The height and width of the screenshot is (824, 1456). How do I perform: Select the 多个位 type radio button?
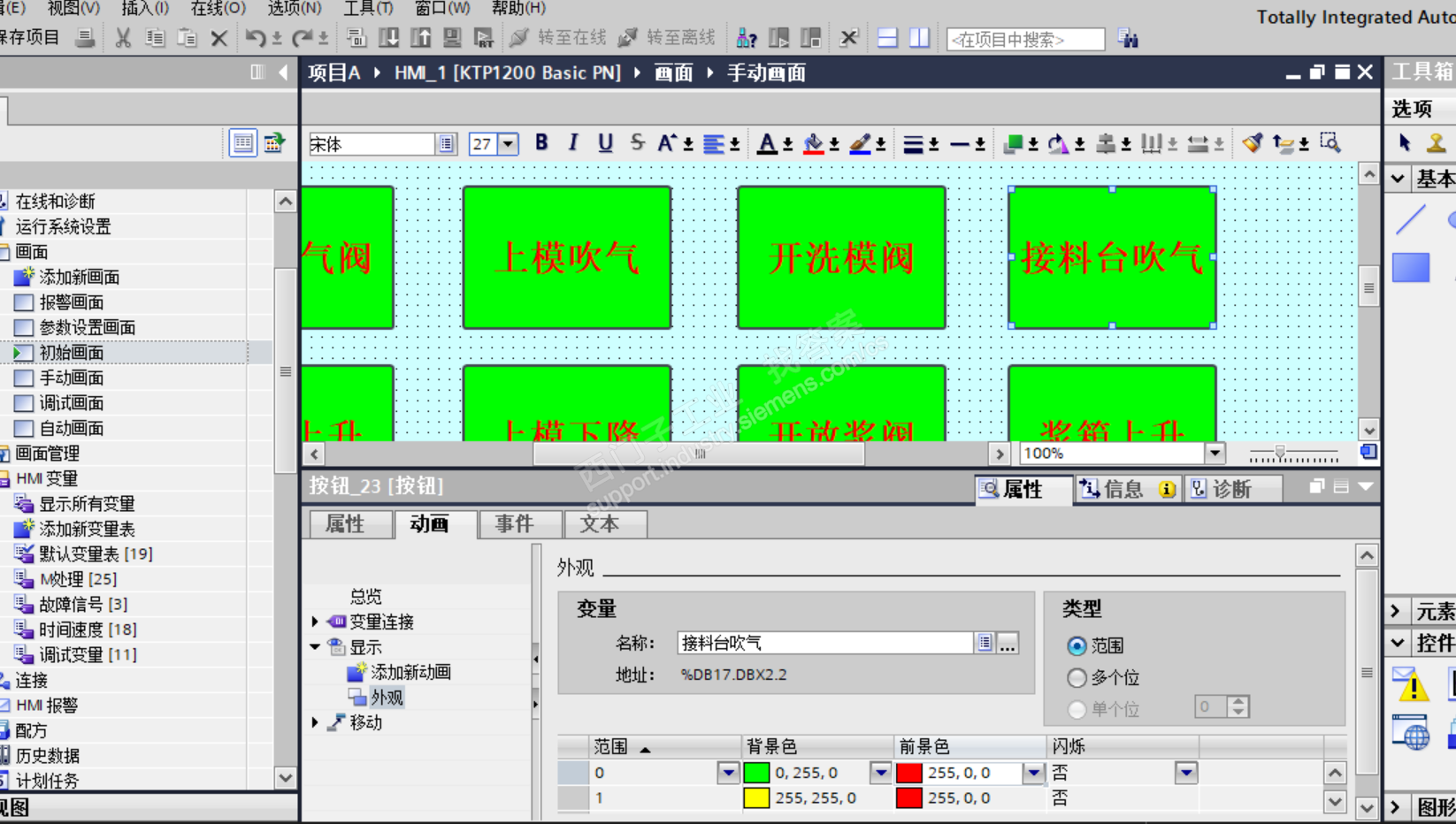coord(1077,678)
